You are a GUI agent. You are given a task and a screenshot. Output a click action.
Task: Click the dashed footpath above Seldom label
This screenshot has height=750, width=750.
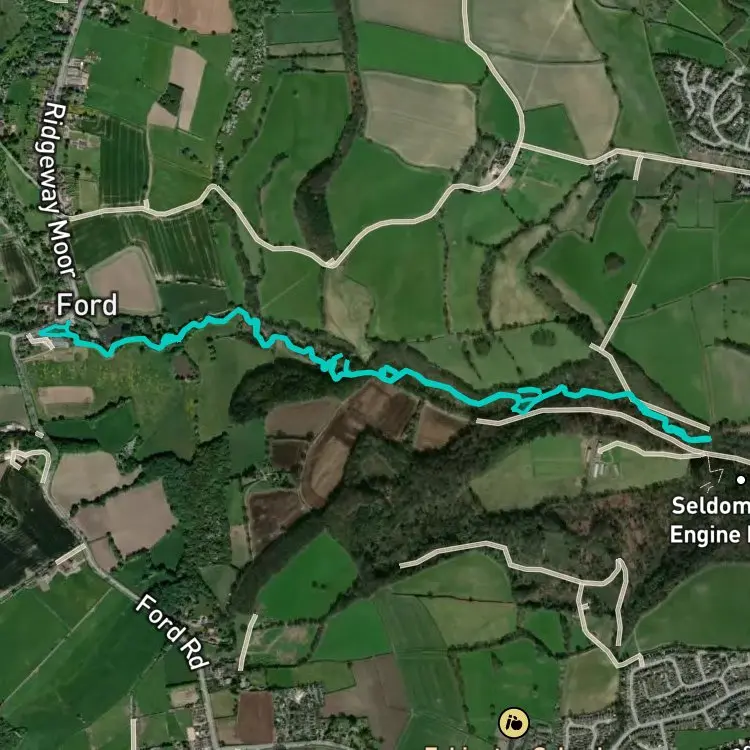[x=714, y=472]
